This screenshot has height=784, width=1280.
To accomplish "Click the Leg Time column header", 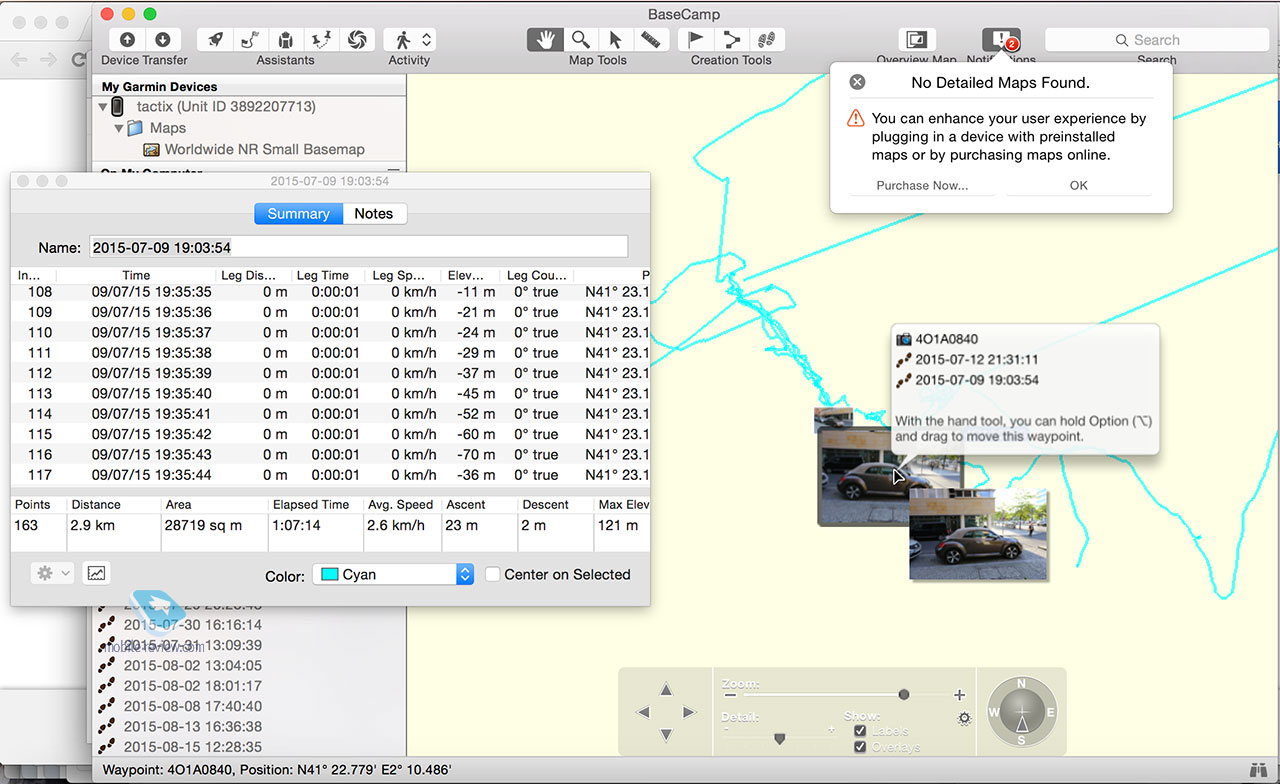I will pos(329,275).
